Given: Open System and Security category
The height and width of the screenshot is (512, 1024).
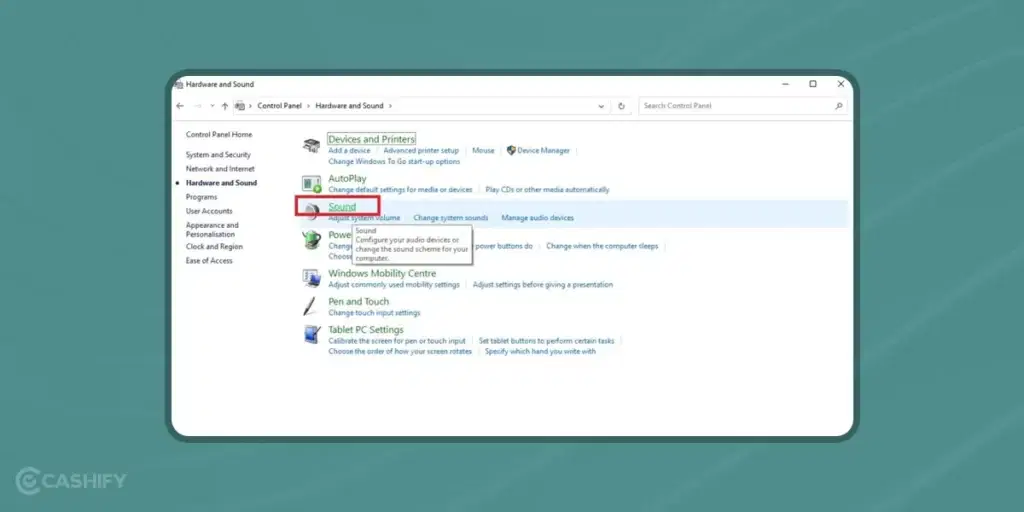Looking at the screenshot, I should (x=218, y=155).
